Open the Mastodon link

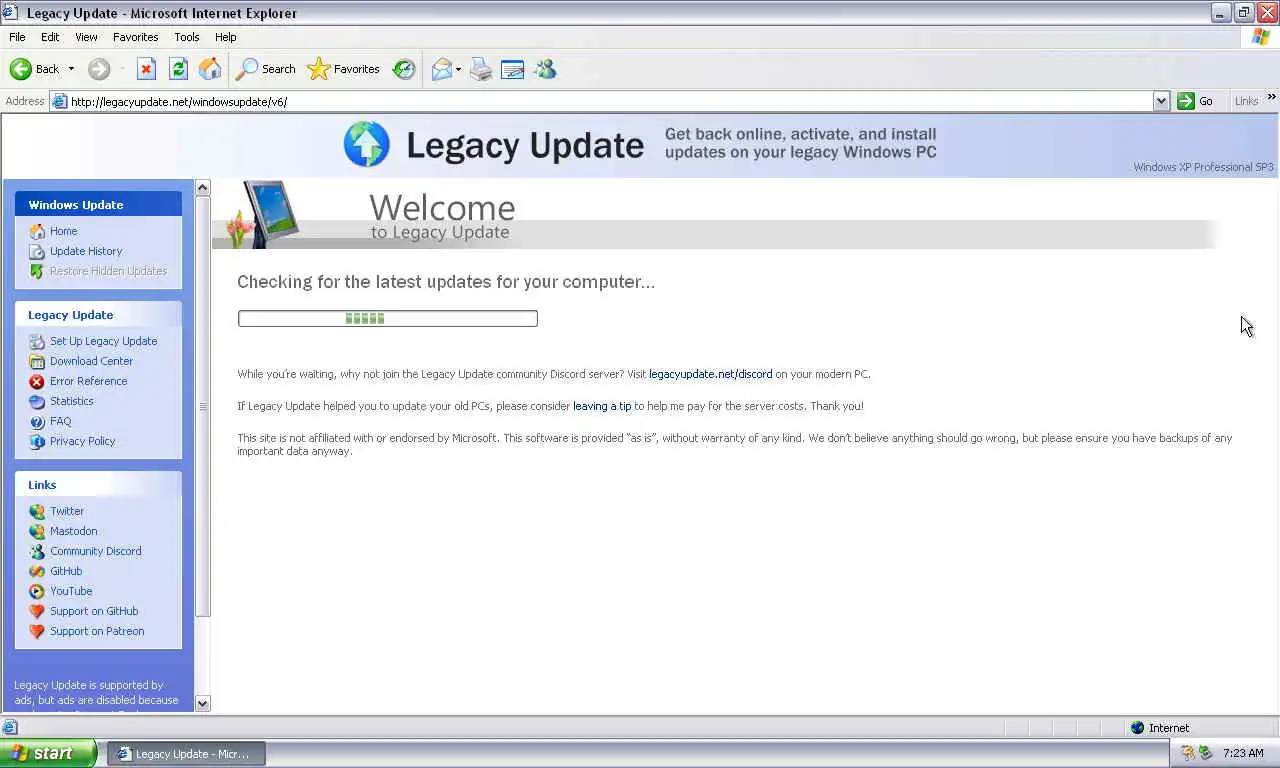[74, 531]
